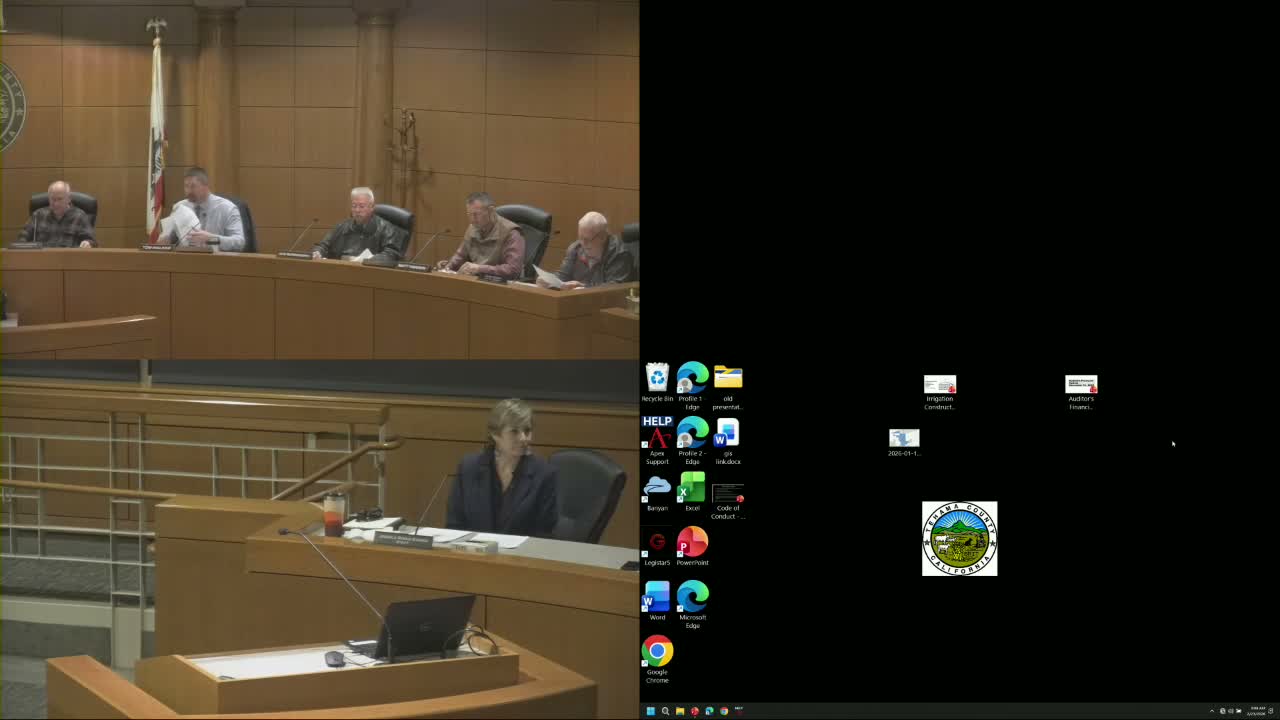This screenshot has width=1280, height=720.
Task: Open the Legistar5 application
Action: [657, 545]
